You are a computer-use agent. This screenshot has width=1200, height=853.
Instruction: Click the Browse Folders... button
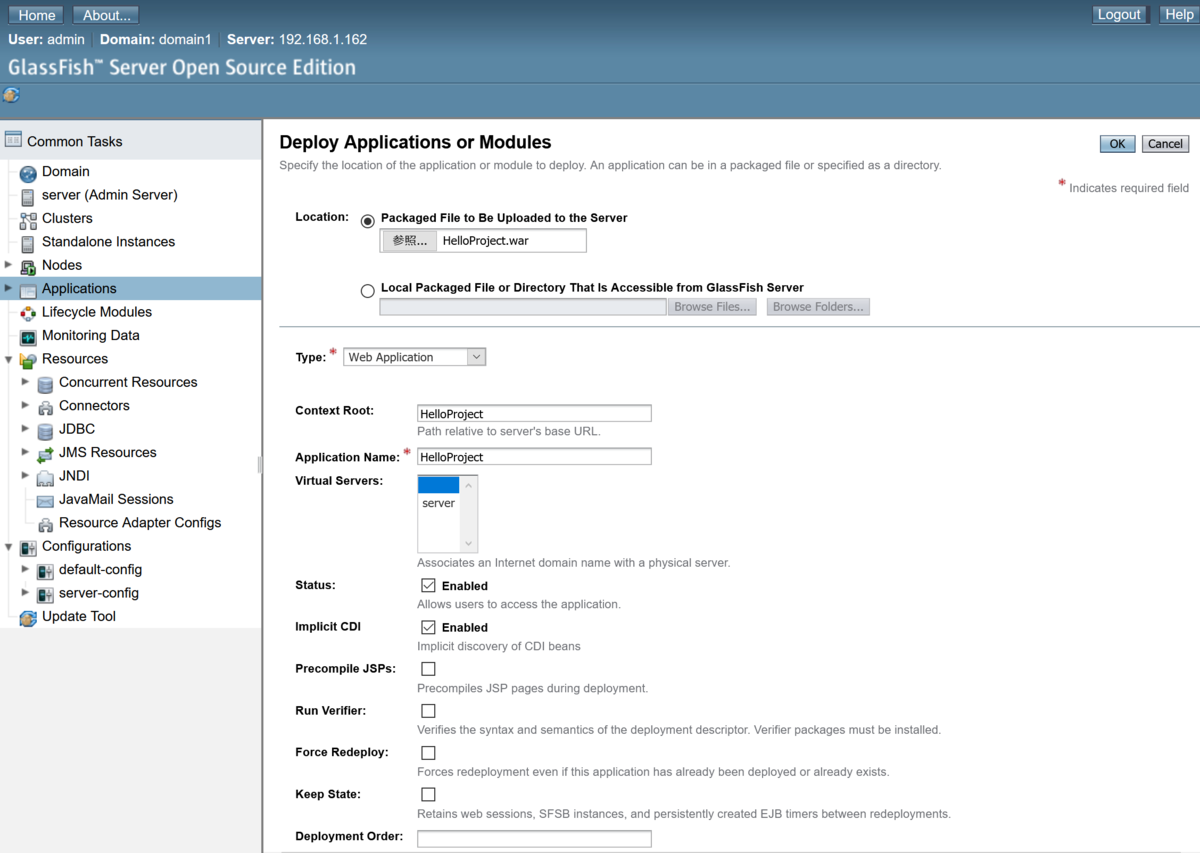[818, 307]
